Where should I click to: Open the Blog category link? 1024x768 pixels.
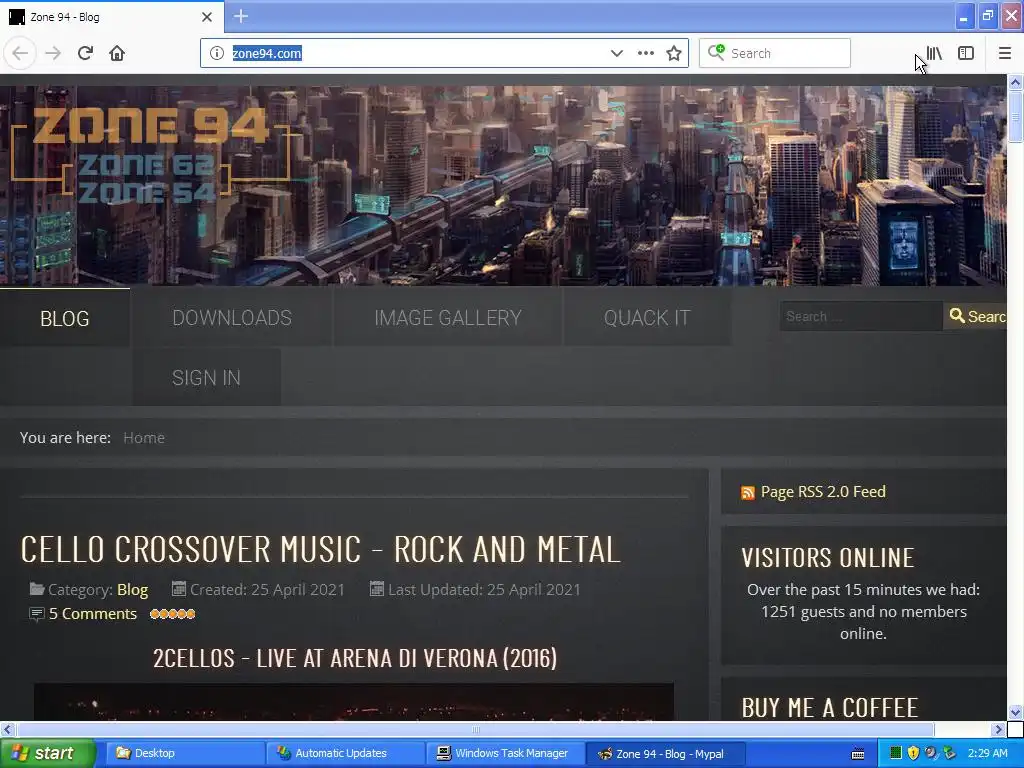[133, 590]
